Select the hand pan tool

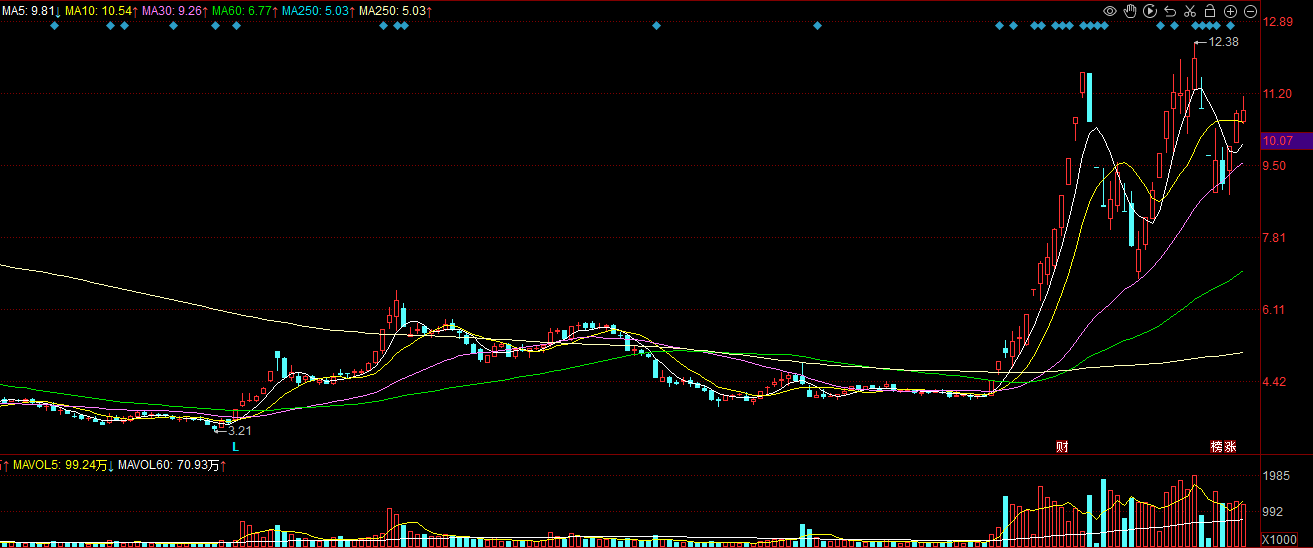tap(1130, 11)
